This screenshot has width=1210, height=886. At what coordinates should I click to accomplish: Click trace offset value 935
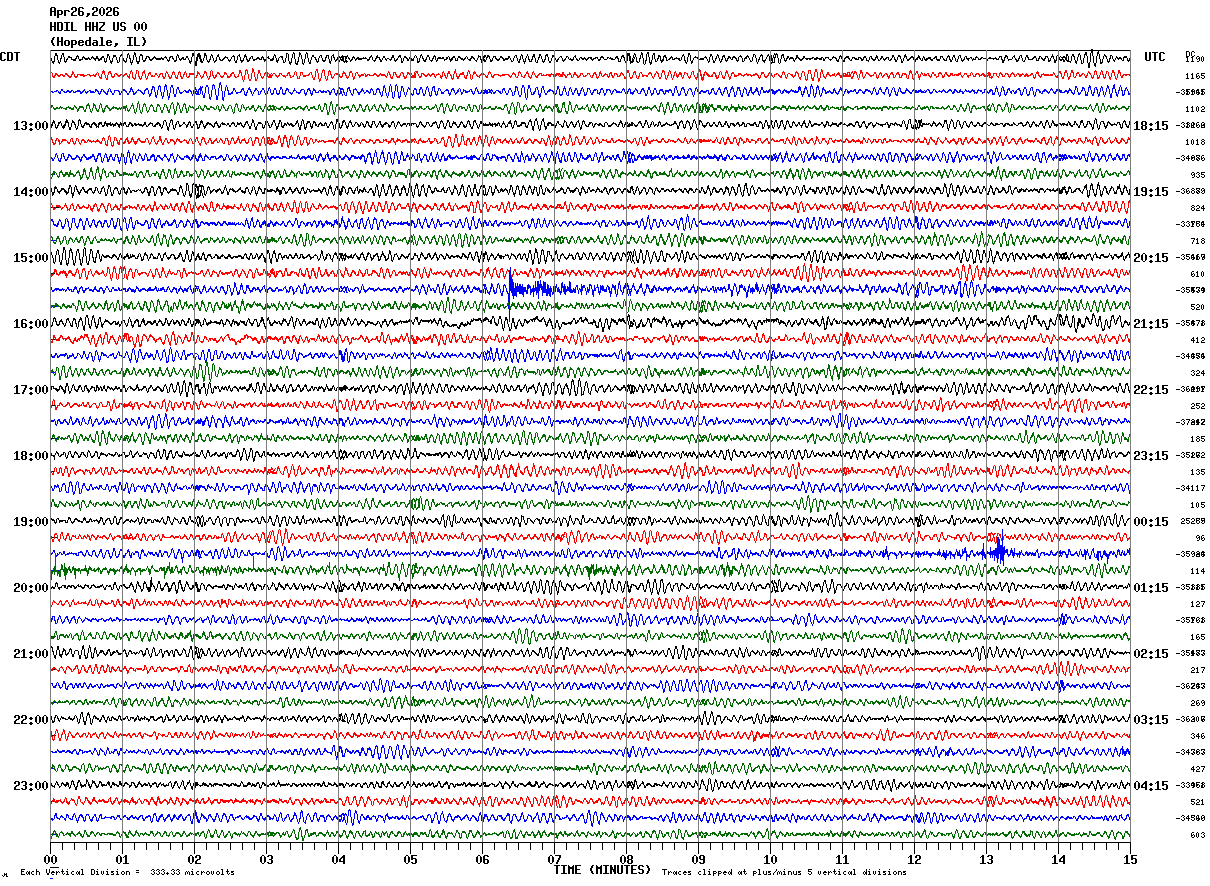pos(1197,175)
